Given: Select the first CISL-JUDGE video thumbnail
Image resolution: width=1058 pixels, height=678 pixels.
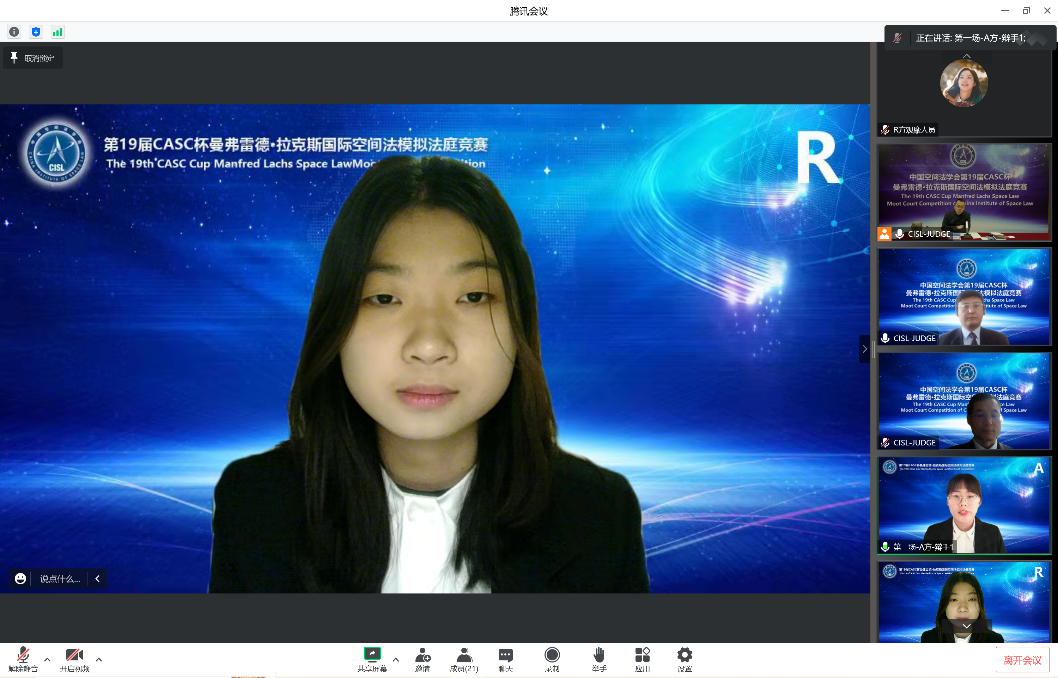Looking at the screenshot, I should tap(964, 192).
